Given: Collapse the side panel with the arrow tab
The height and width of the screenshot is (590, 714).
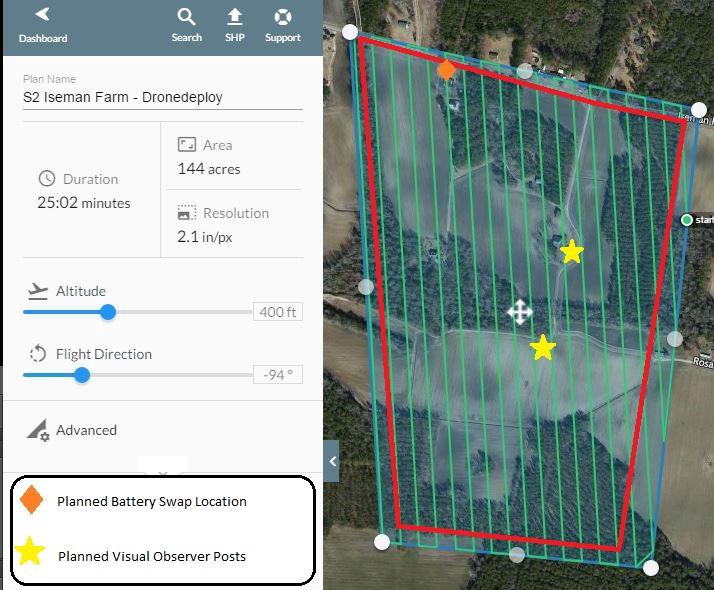Looking at the screenshot, I should [332, 462].
